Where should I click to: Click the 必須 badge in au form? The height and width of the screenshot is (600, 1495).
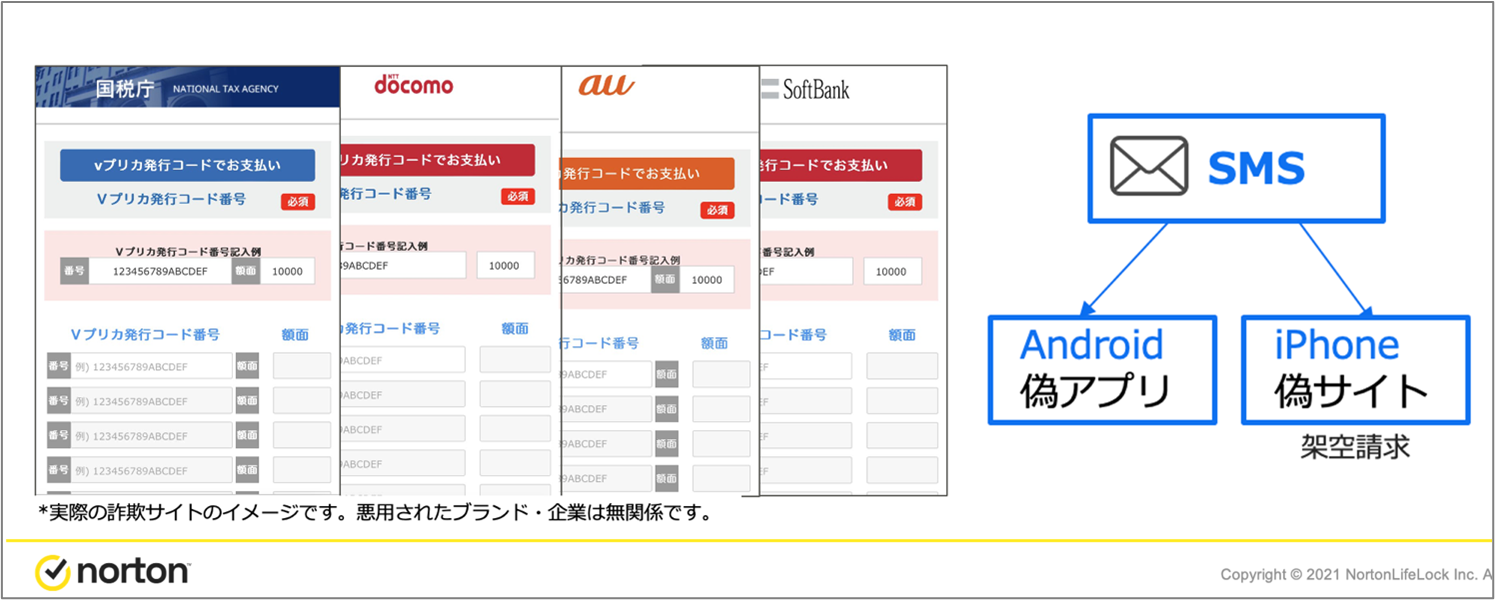717,210
